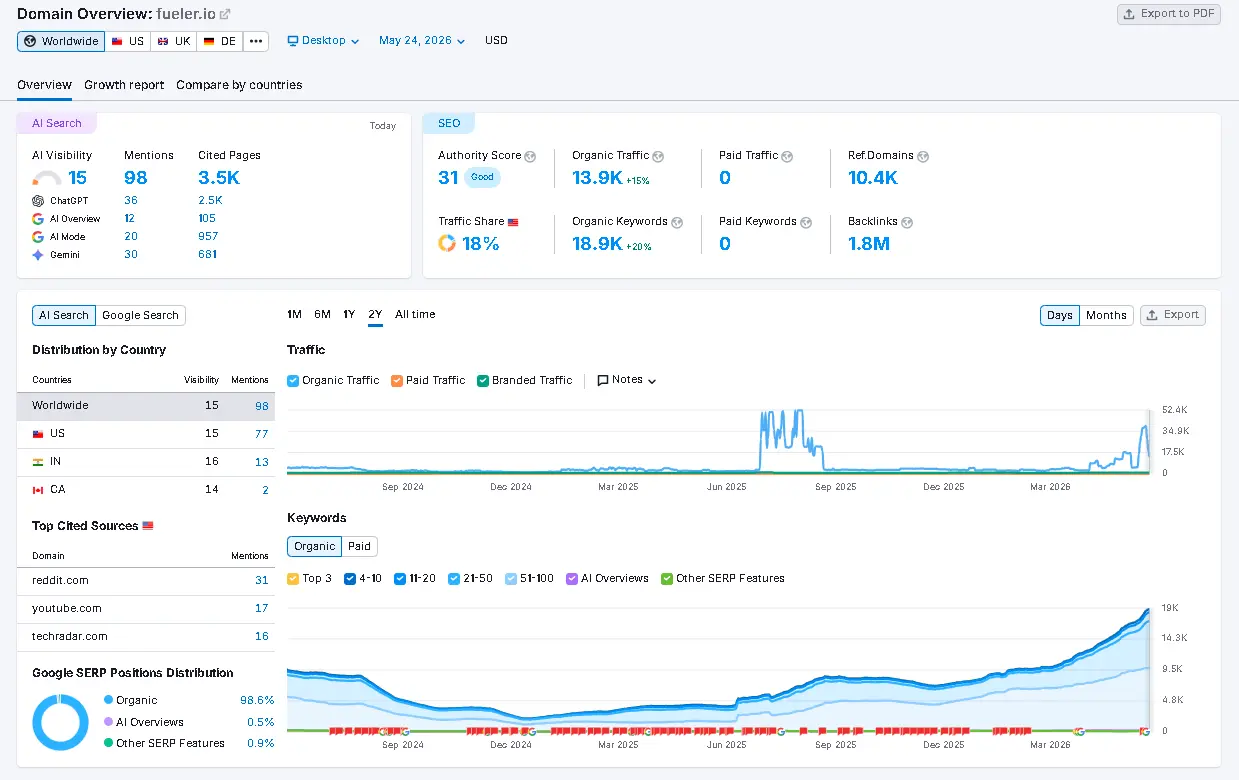
Task: Select the AI Search toggle tab
Action: click(64, 315)
